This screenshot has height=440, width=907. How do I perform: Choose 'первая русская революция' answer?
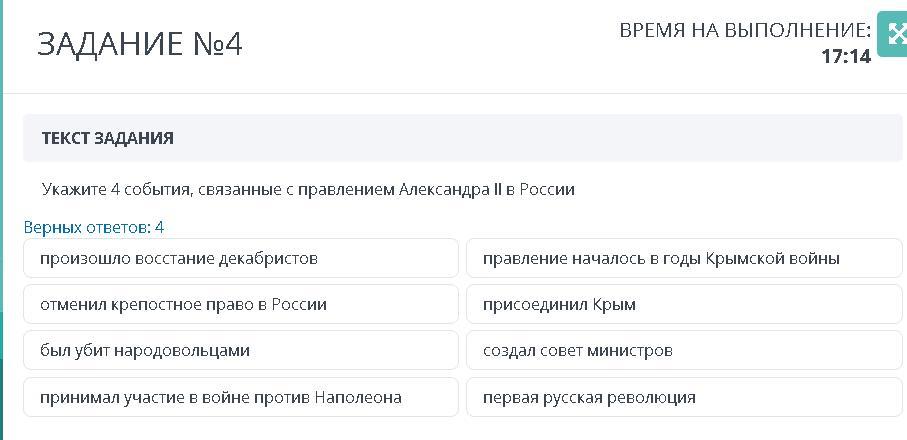coord(684,397)
